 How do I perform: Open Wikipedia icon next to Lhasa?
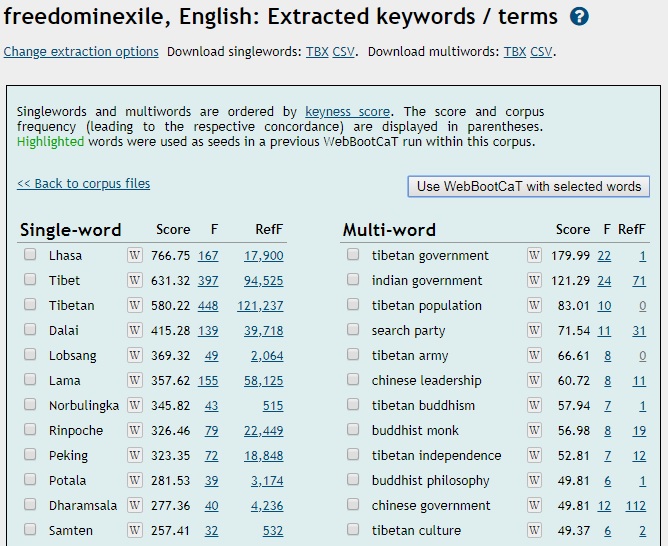(x=135, y=256)
